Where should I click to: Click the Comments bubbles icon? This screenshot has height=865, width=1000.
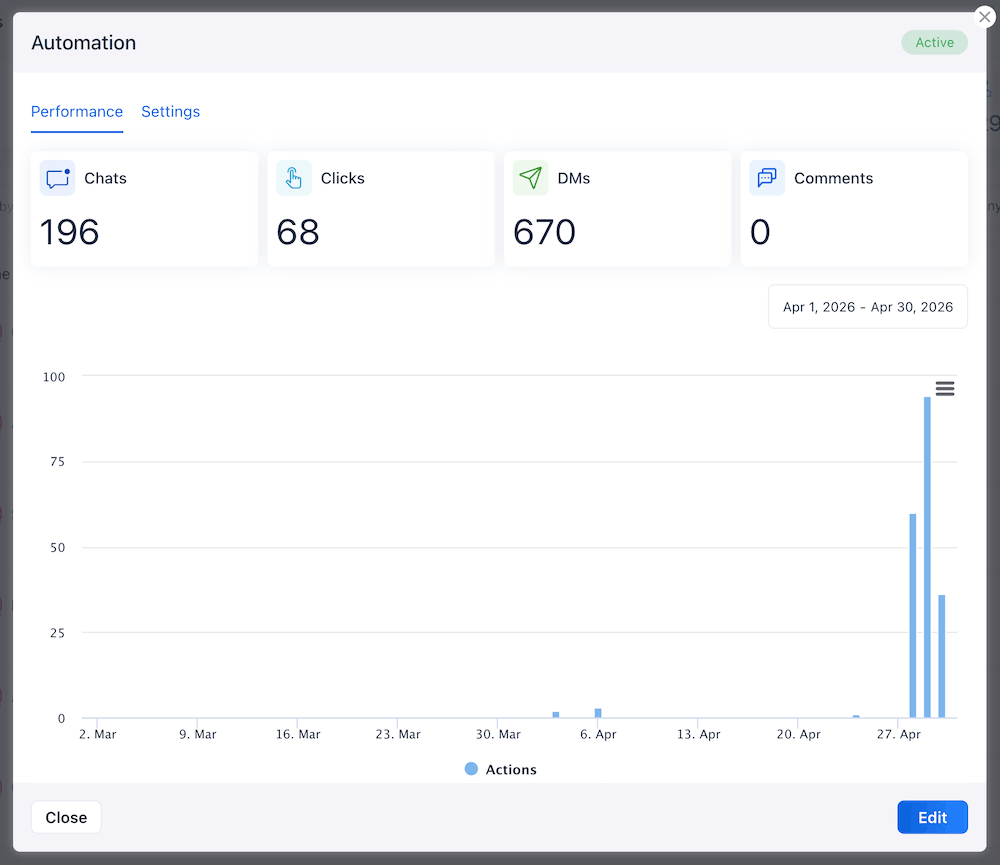[x=767, y=178]
